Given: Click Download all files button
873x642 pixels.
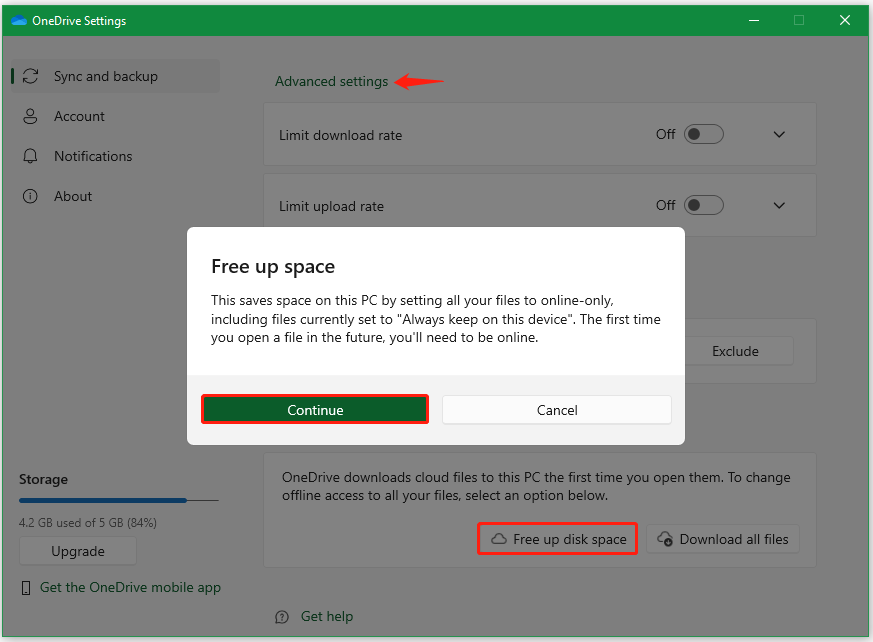Looking at the screenshot, I should (723, 539).
